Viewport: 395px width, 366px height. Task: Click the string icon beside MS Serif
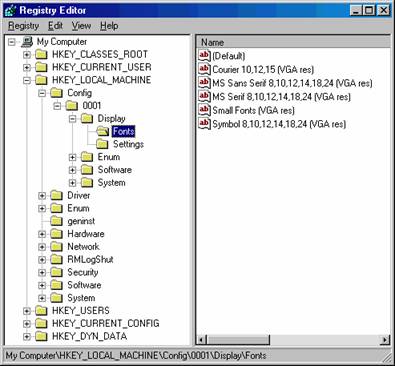click(204, 96)
